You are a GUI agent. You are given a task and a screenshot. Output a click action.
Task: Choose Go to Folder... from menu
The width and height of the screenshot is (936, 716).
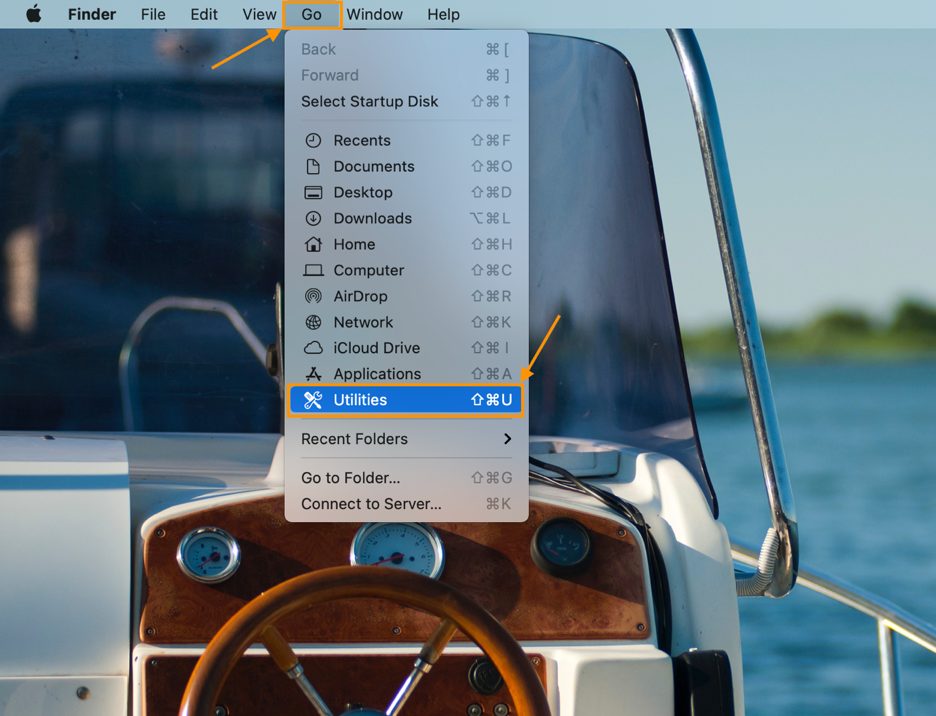pyautogui.click(x=351, y=478)
